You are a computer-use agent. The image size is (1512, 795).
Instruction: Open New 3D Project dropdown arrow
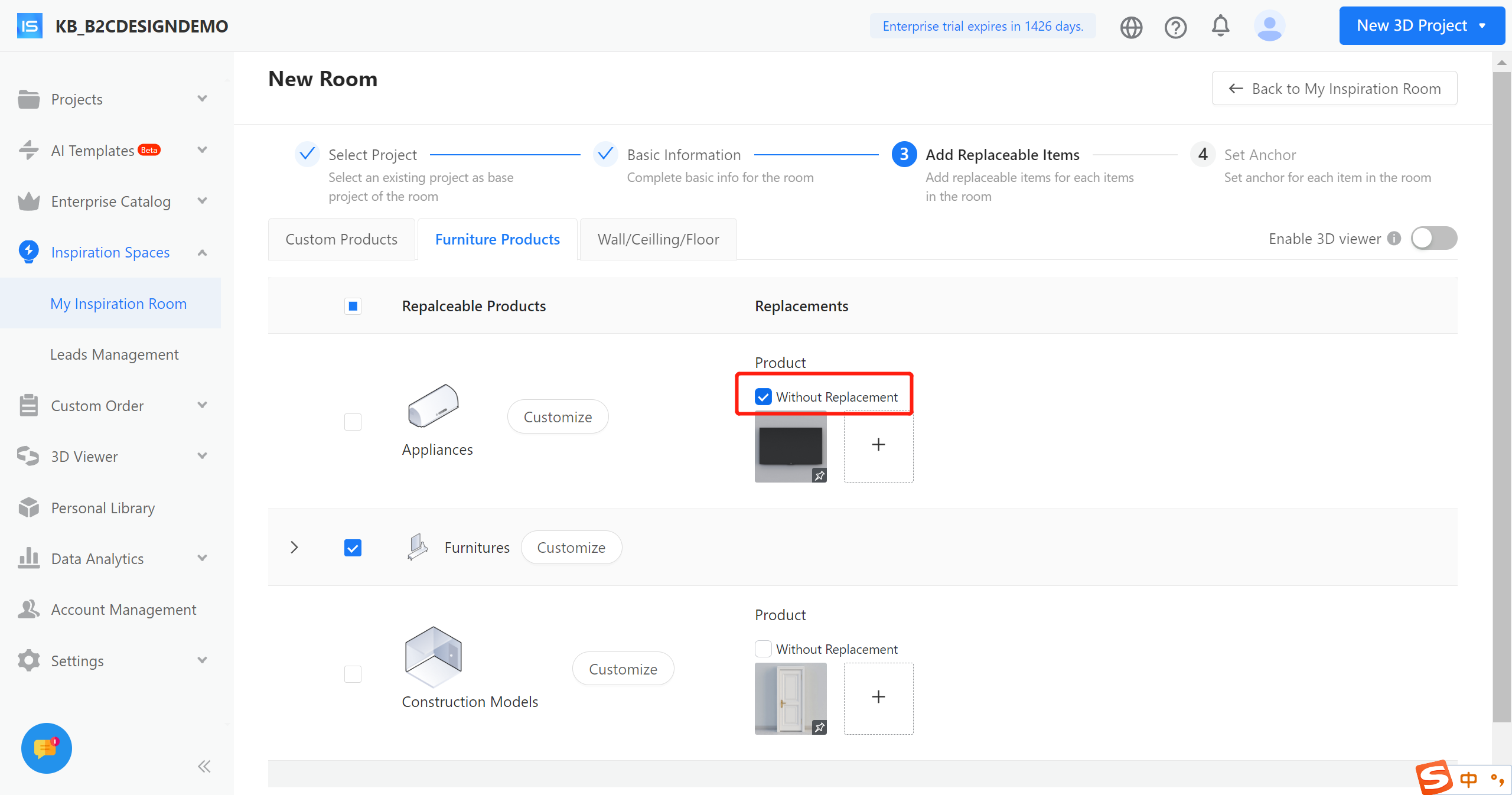(x=1482, y=26)
